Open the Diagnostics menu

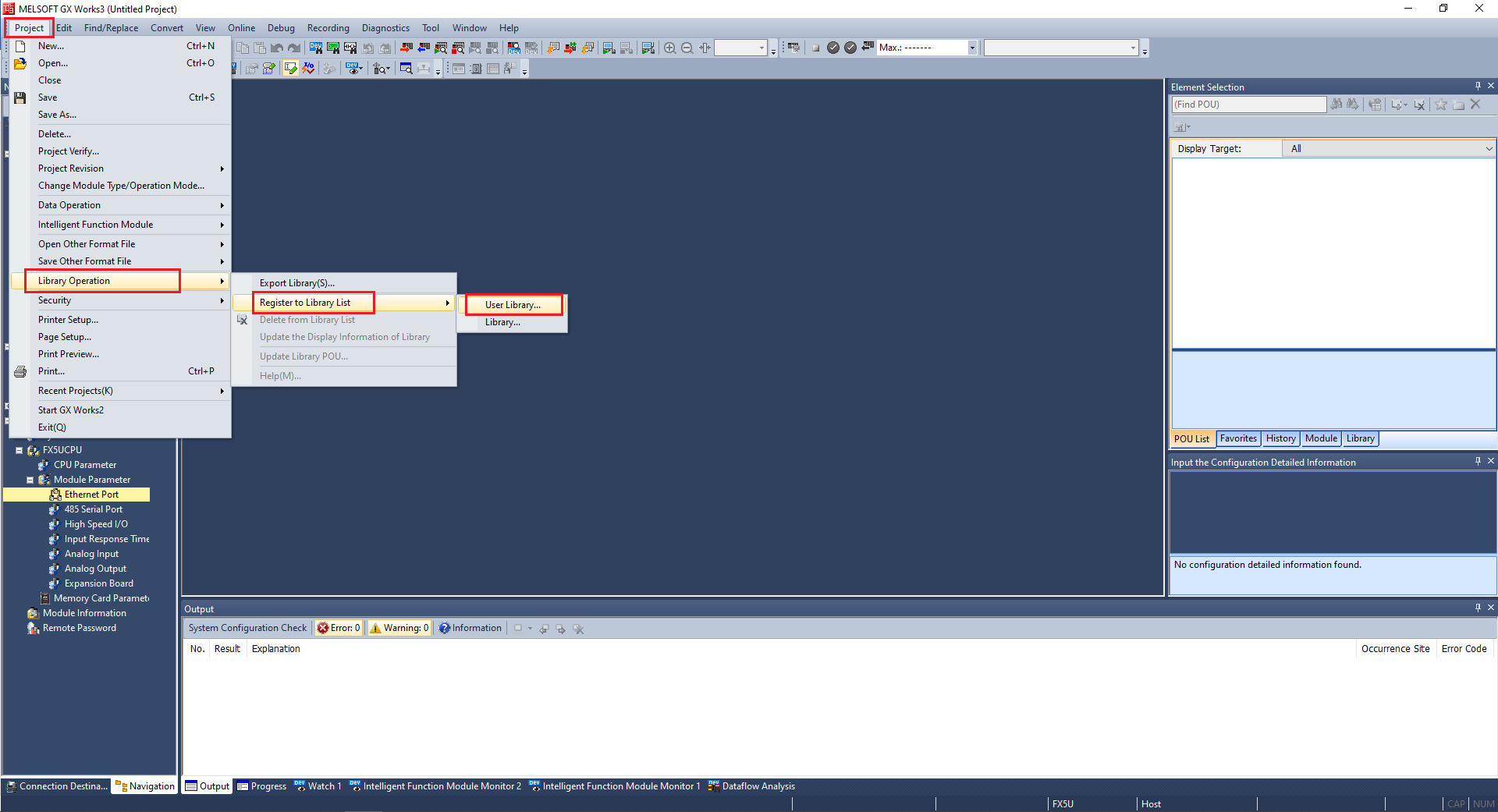click(385, 28)
